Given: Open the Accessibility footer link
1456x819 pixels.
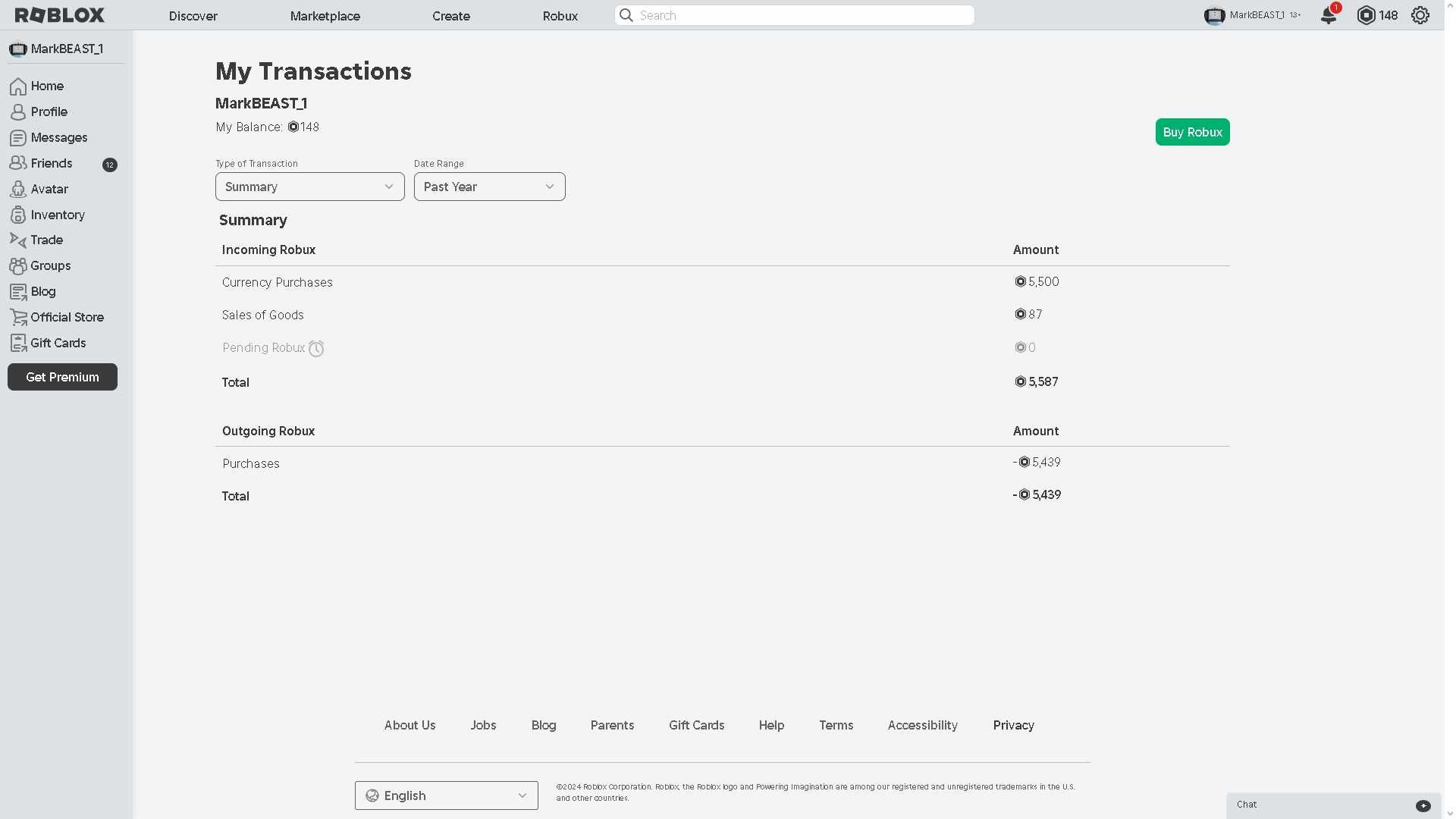Looking at the screenshot, I should (x=923, y=725).
